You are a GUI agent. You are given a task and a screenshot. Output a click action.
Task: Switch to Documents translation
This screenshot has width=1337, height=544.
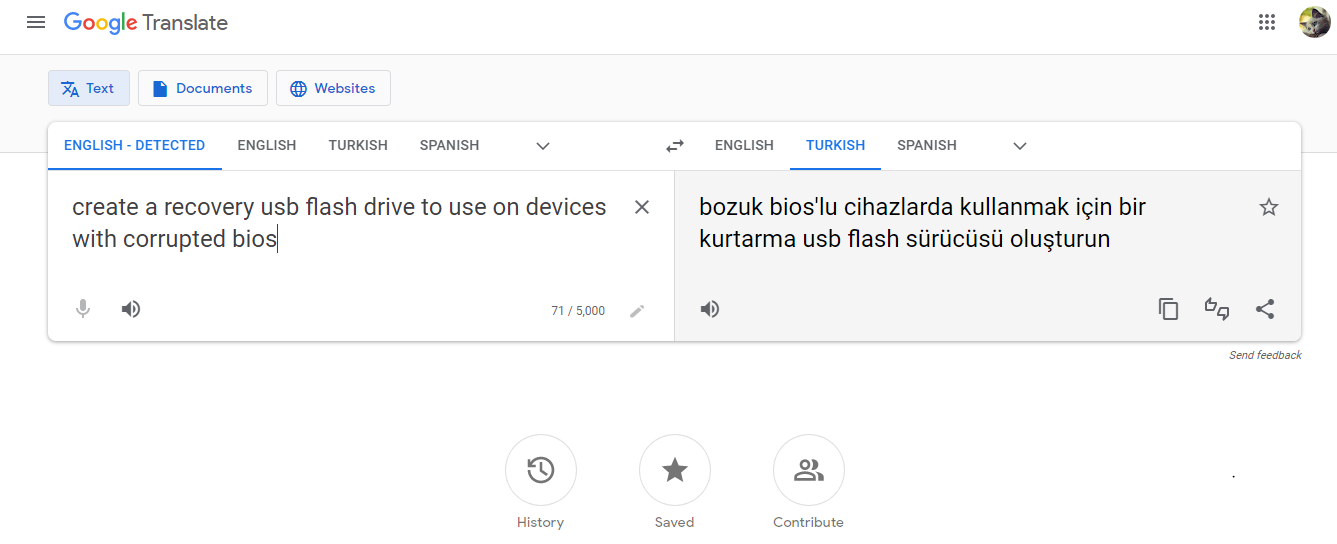[x=203, y=88]
